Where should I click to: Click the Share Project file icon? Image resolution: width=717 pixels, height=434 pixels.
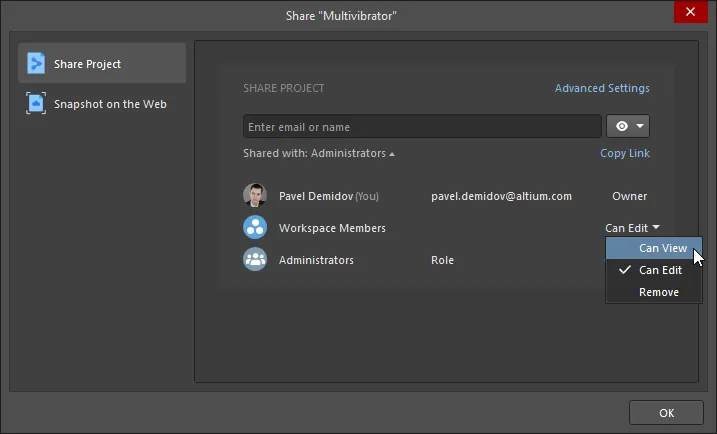coord(36,63)
